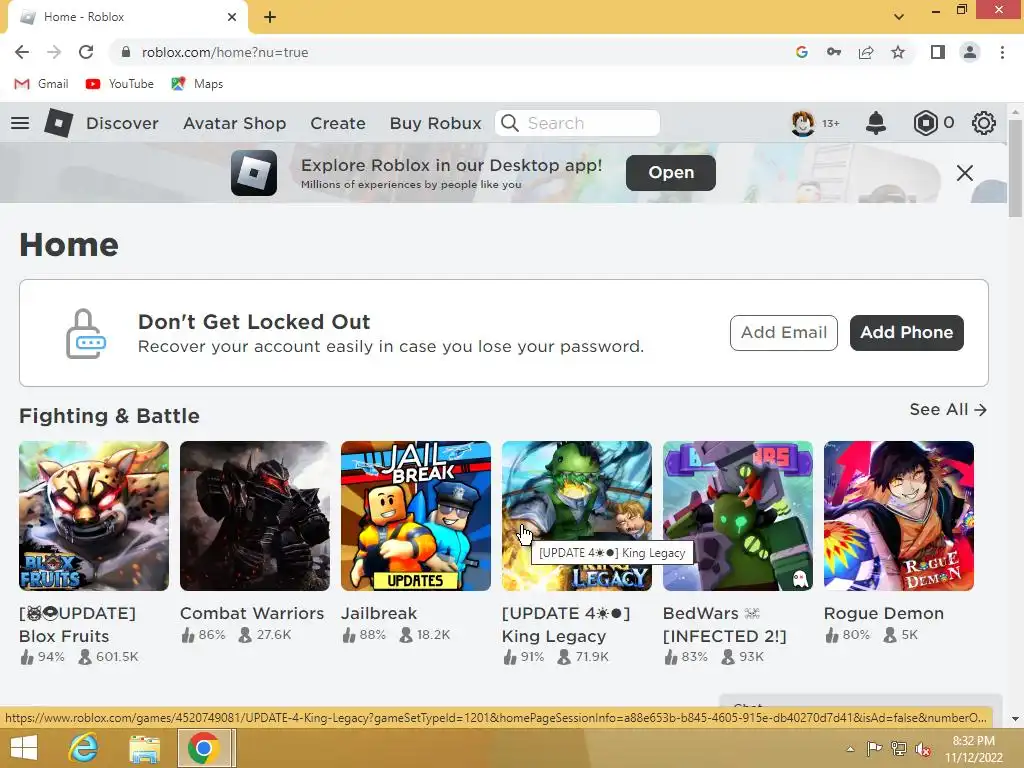Open the Combat Warriors thumbnail
The height and width of the screenshot is (768, 1024).
pos(255,516)
